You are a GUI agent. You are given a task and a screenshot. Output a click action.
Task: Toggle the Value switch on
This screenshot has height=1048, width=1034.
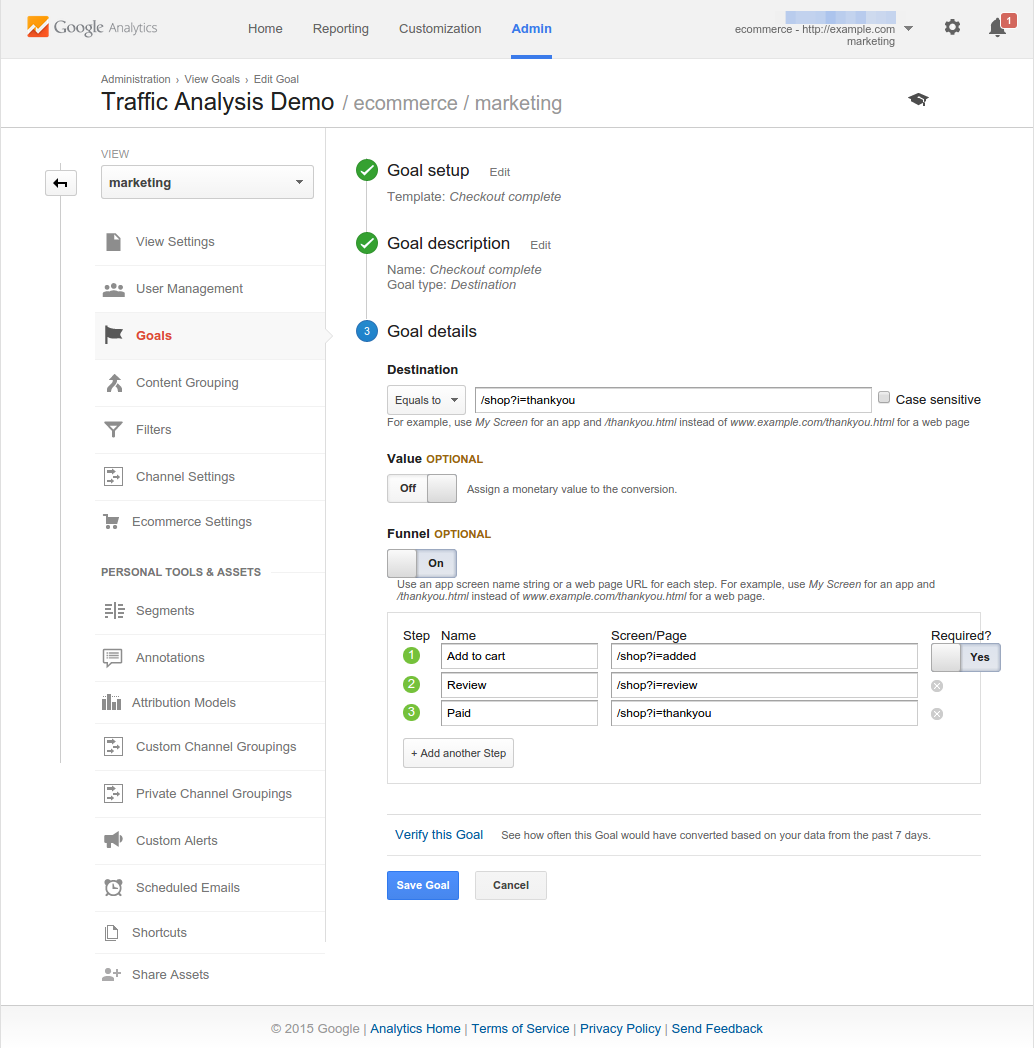point(422,488)
